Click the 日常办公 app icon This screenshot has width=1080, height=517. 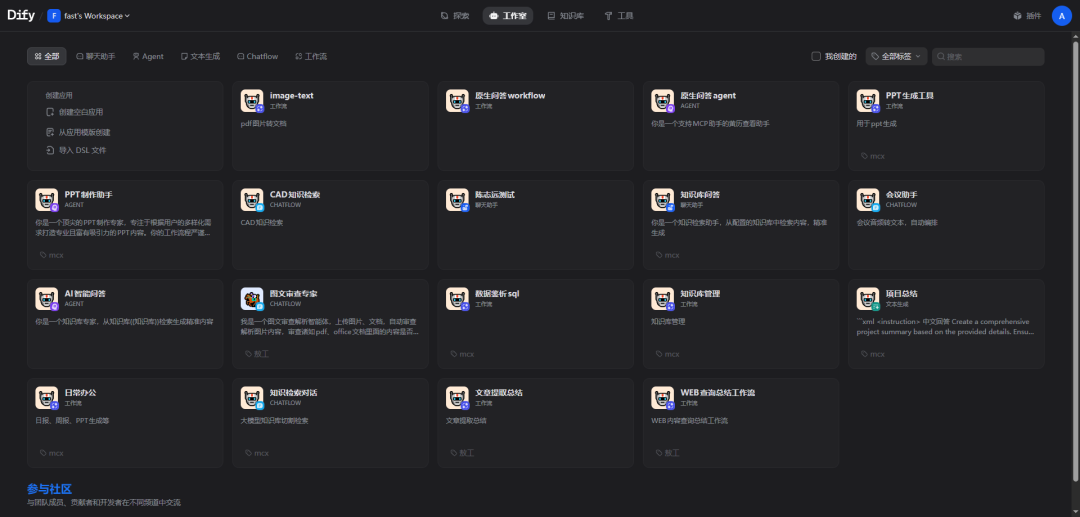point(46,397)
